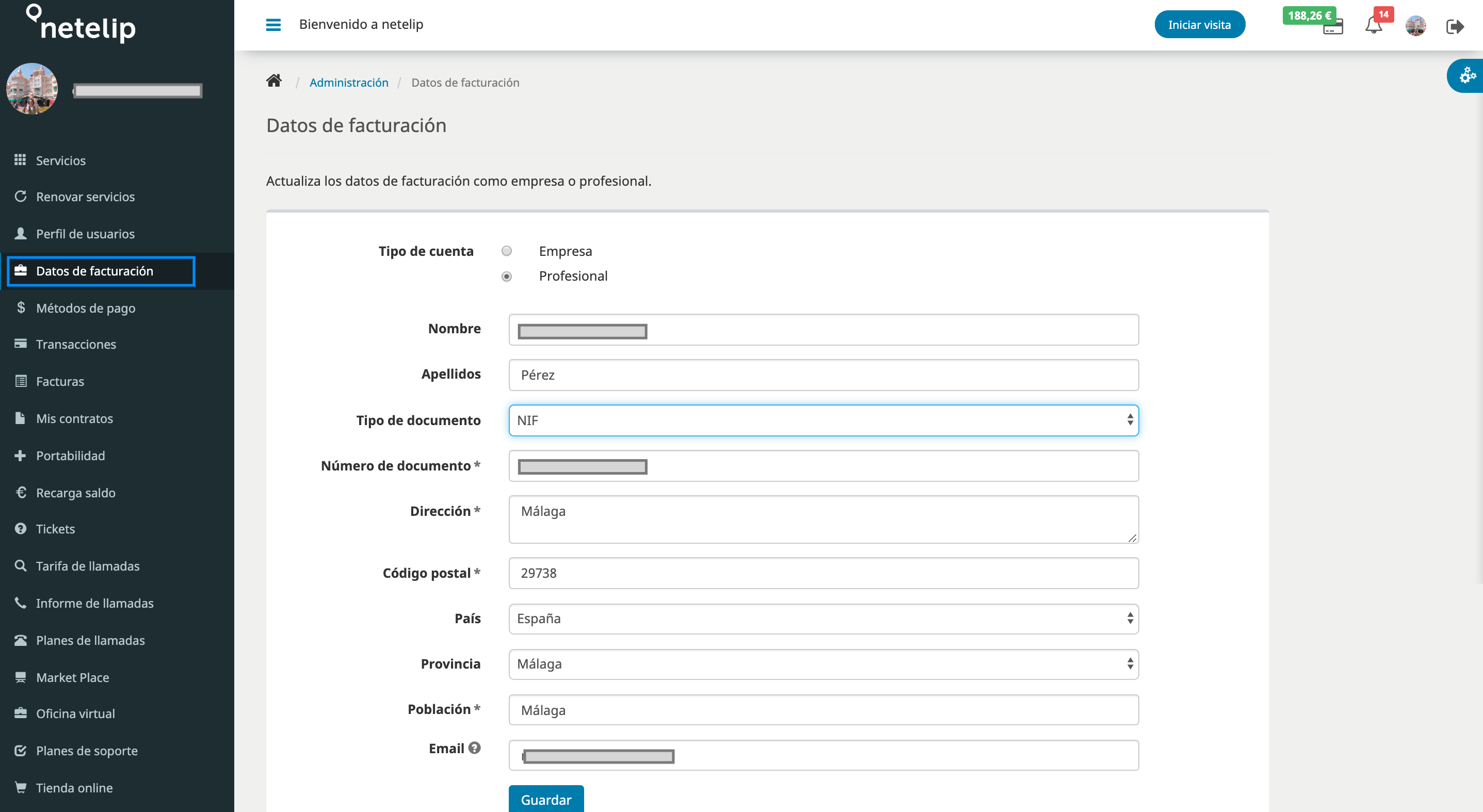Click the Administración breadcrumb link
Screen dimensions: 1483x812
coord(349,82)
